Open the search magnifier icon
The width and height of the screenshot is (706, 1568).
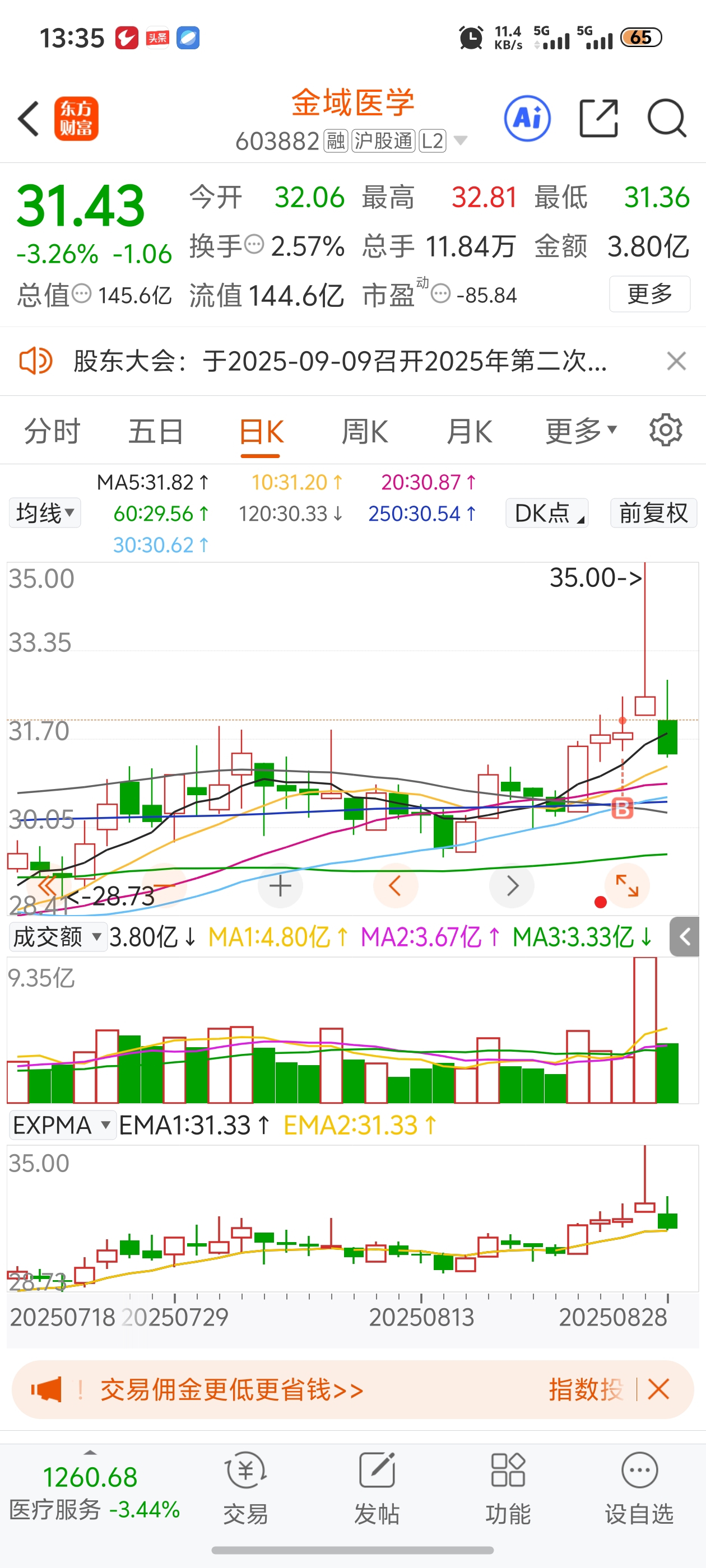click(x=667, y=118)
